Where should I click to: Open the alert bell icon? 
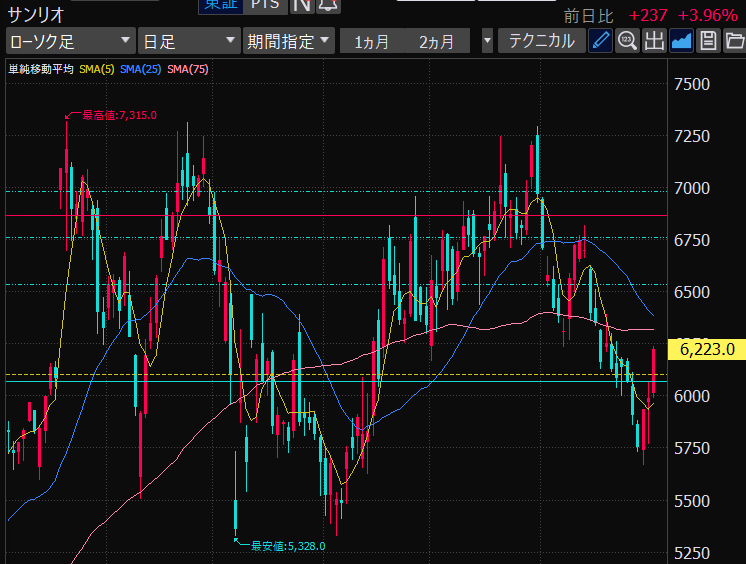(x=328, y=6)
